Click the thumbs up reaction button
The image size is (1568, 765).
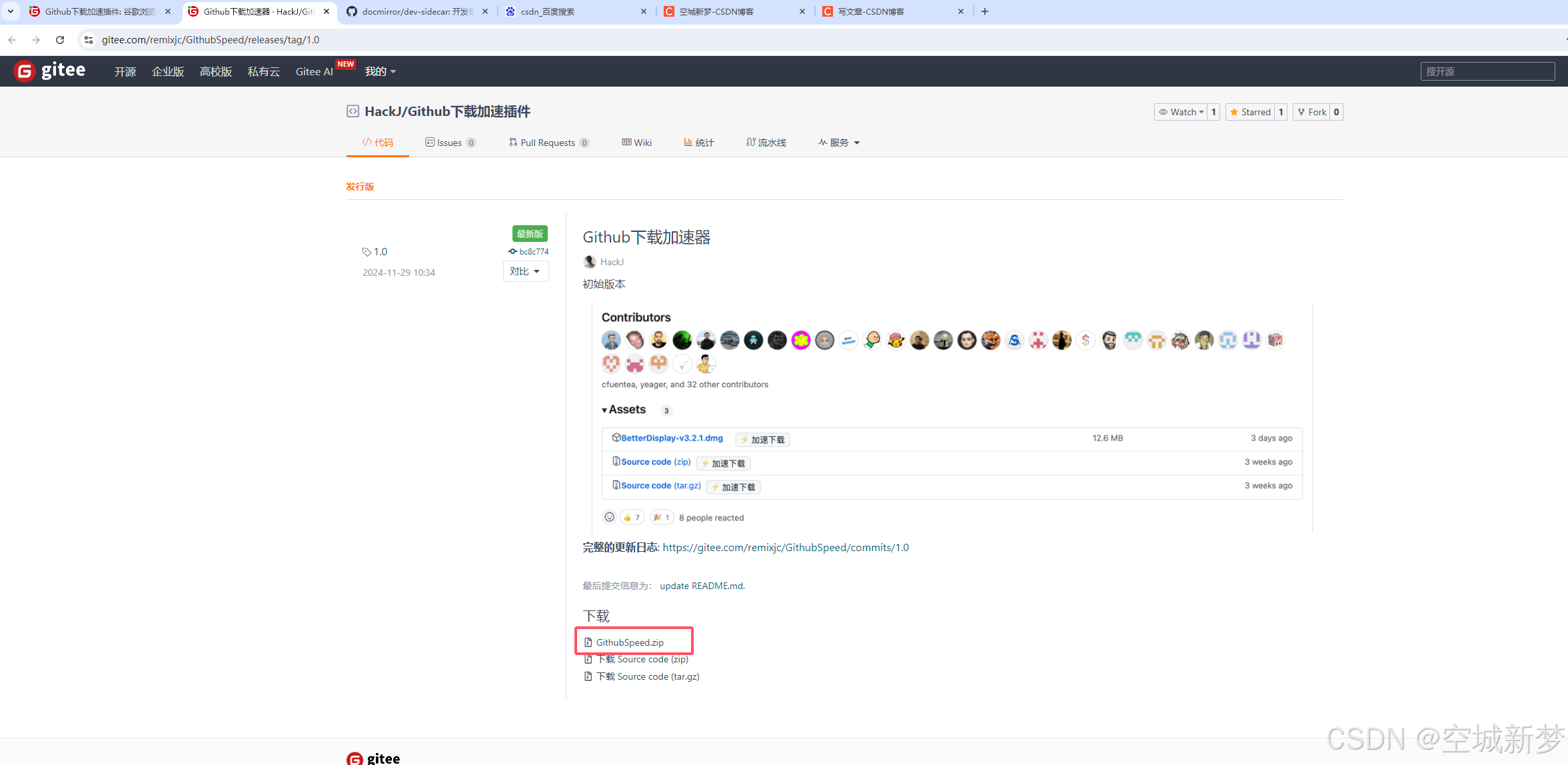pyautogui.click(x=632, y=517)
